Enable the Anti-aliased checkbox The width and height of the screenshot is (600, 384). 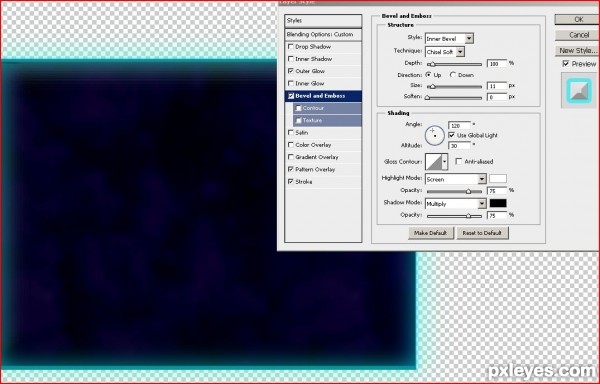click(458, 161)
